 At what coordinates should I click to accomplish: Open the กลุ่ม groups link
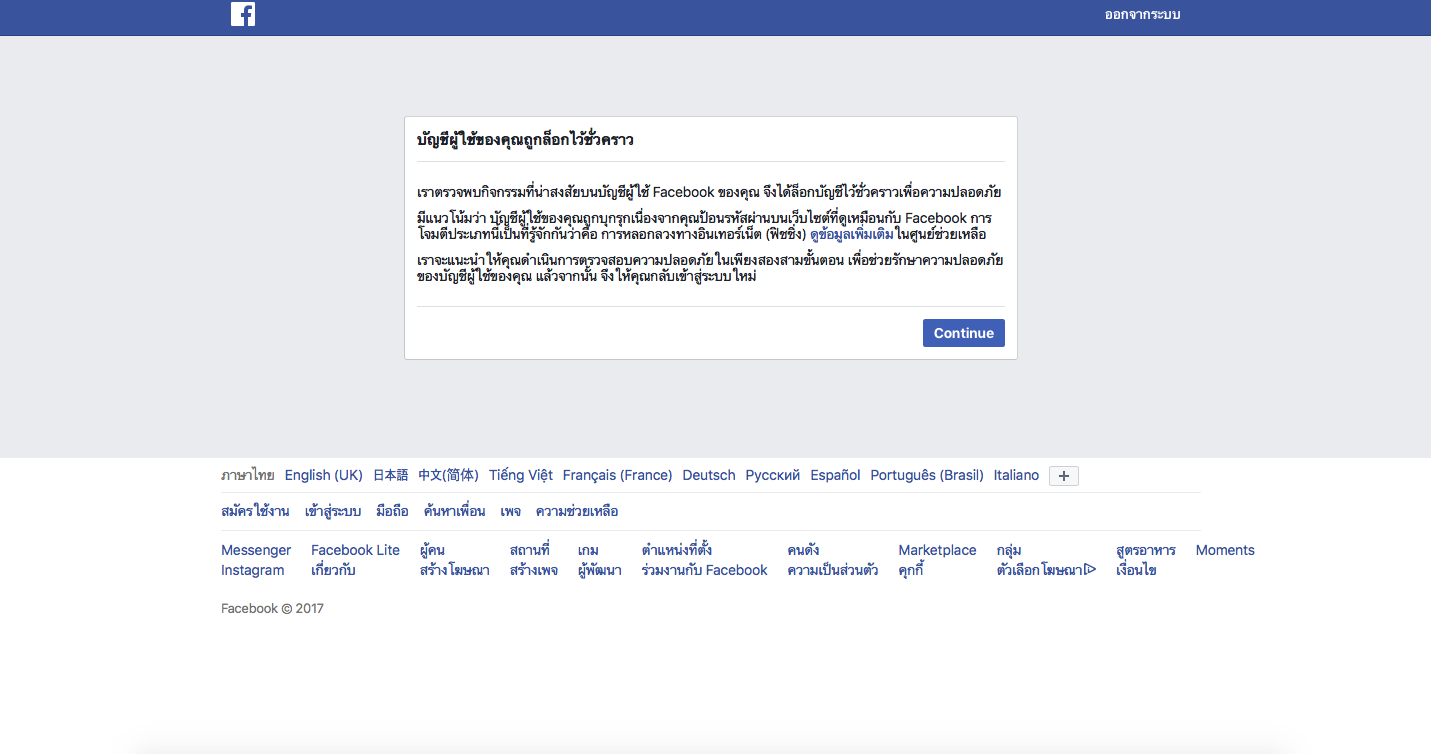coord(1009,550)
